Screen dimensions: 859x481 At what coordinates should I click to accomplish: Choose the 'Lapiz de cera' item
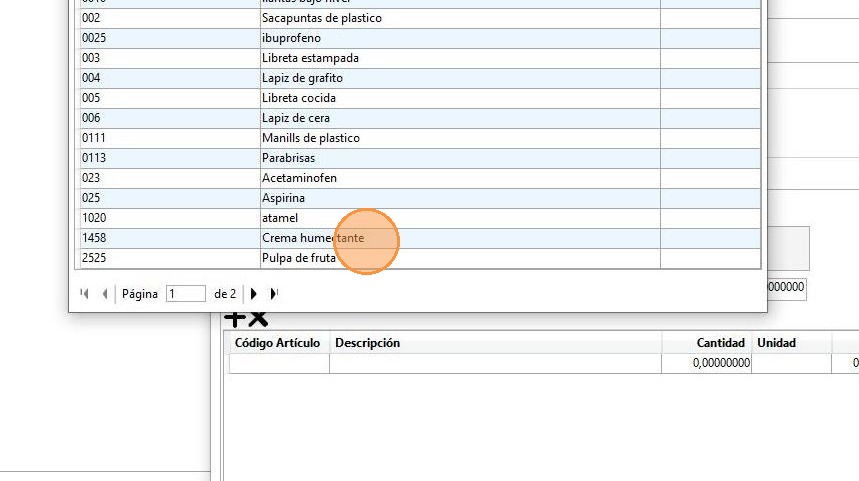(420, 118)
